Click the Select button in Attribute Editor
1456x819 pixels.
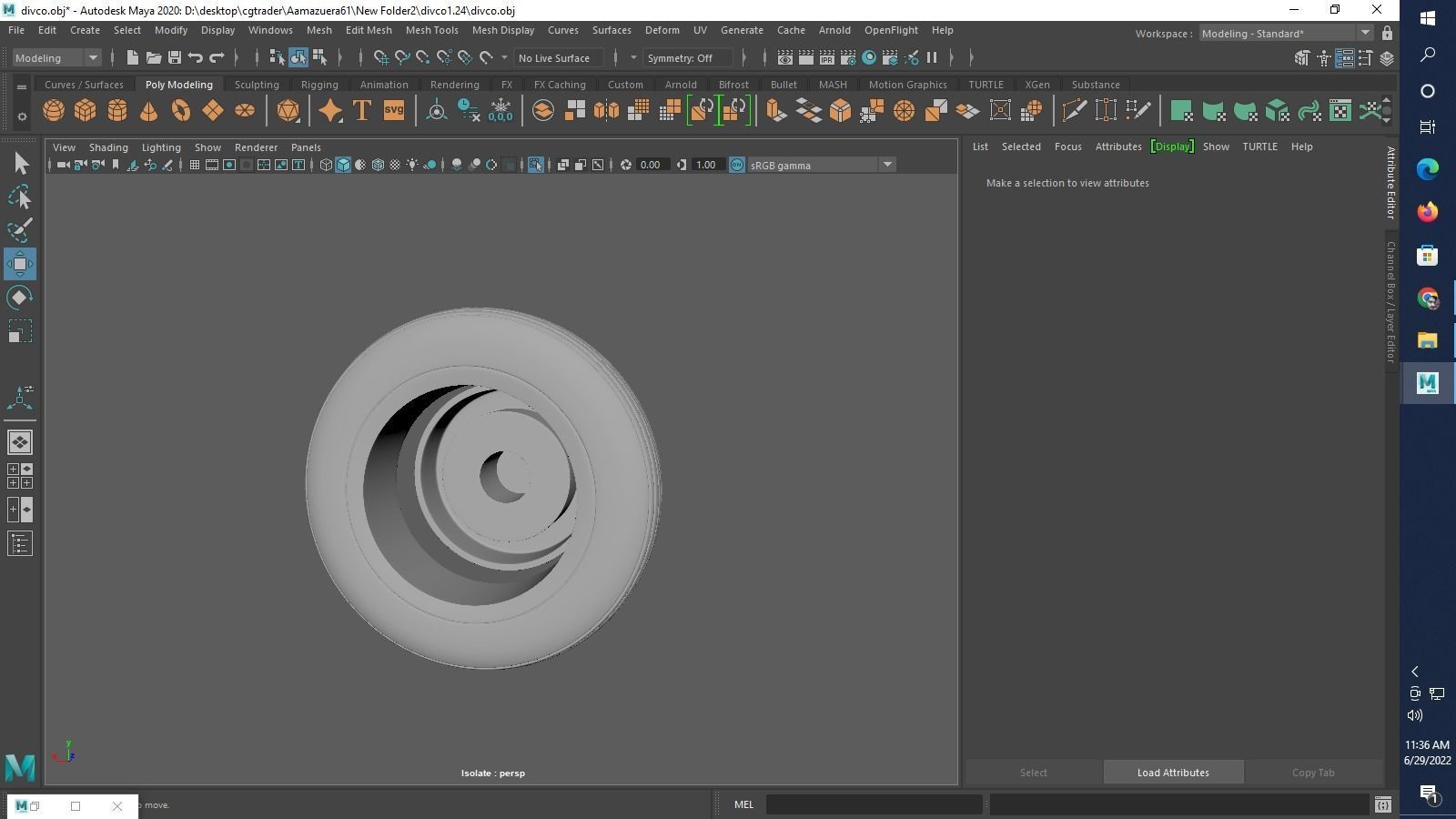[1034, 773]
